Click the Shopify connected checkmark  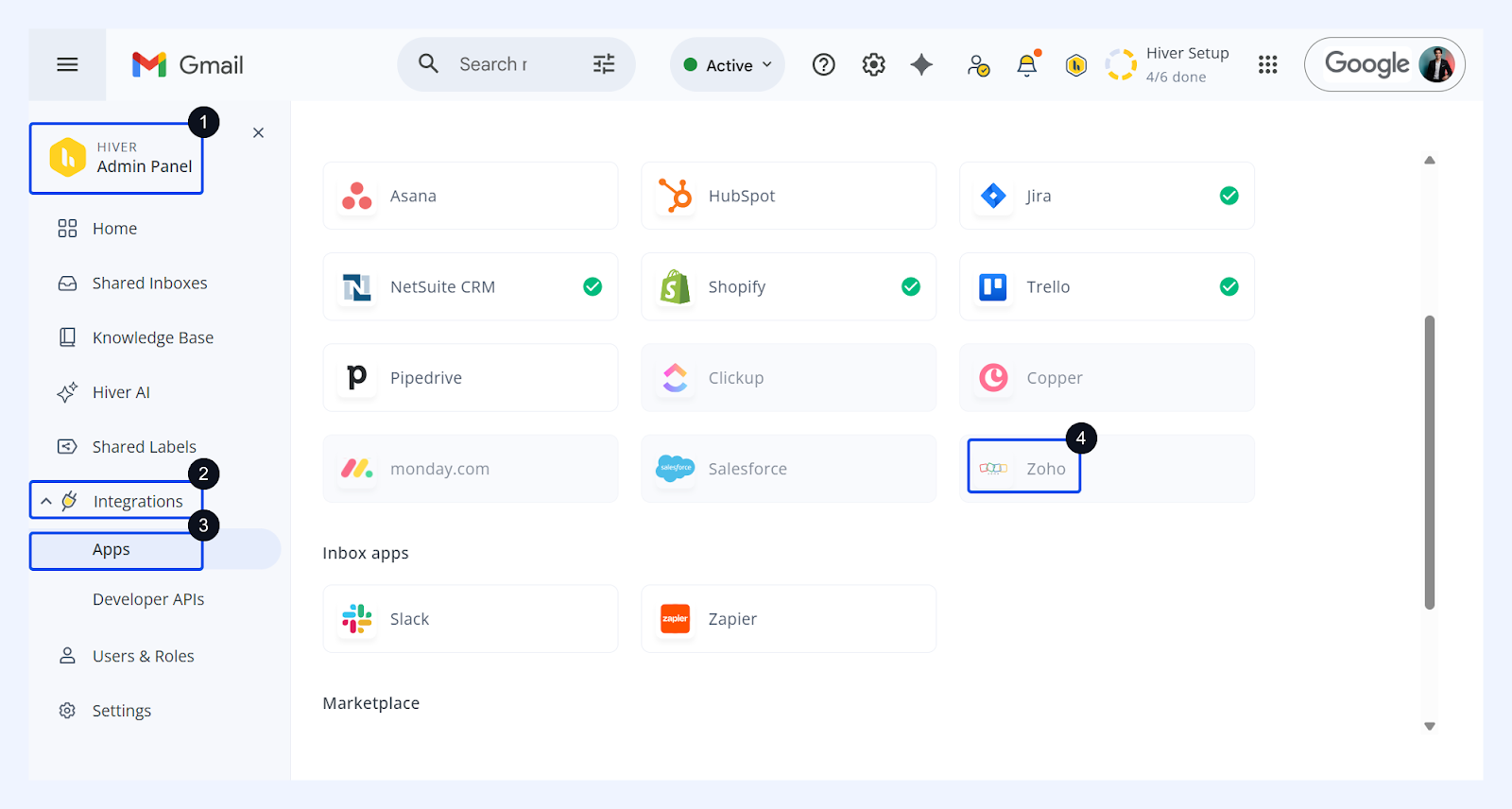pos(911,286)
